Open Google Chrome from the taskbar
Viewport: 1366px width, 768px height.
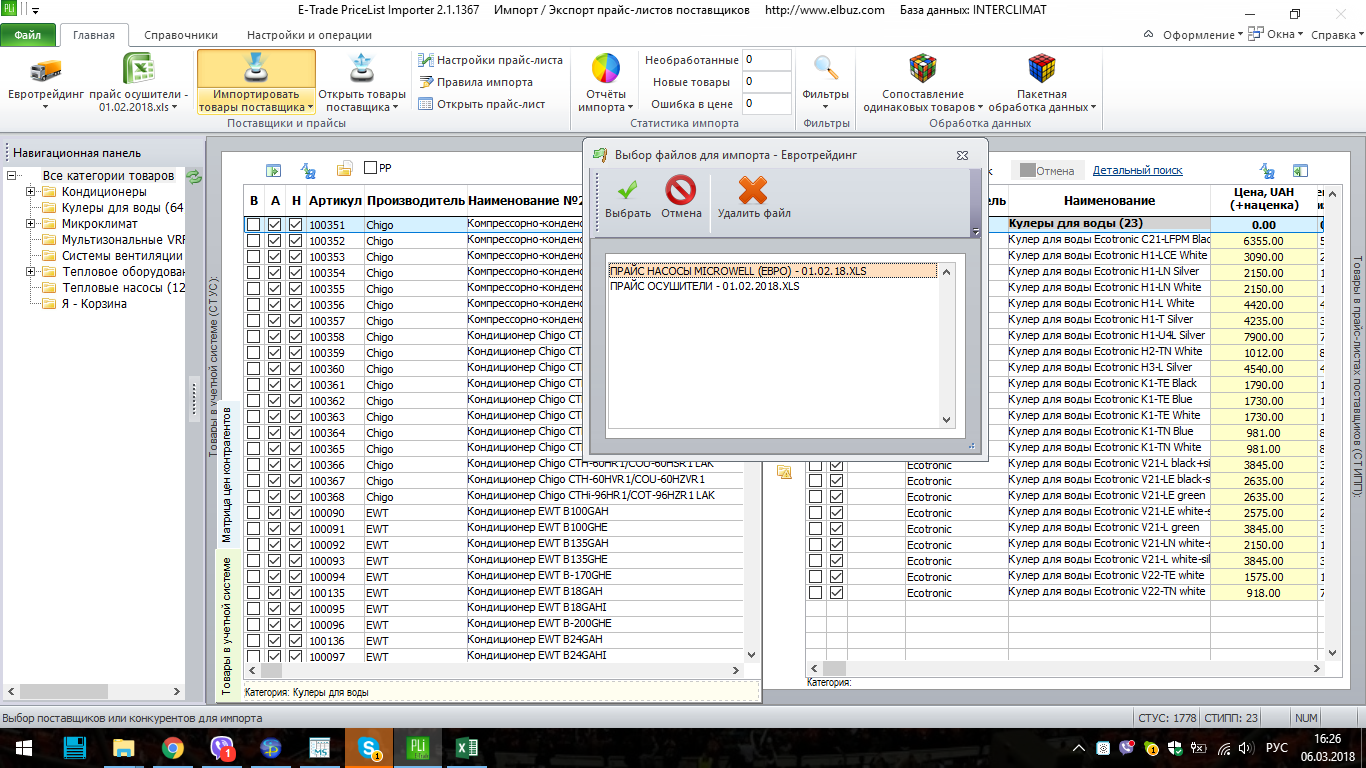[173, 747]
